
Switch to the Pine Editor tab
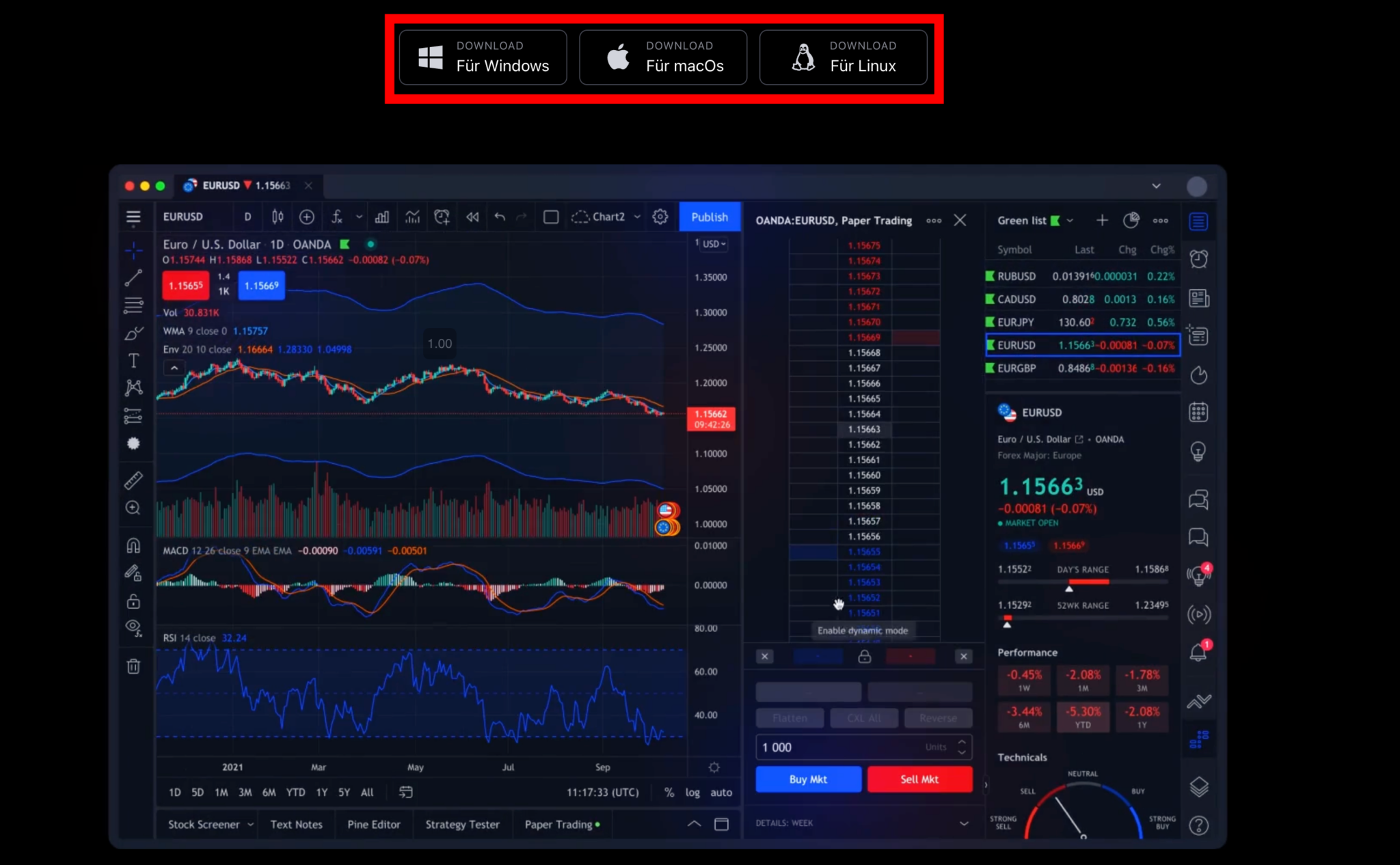pyautogui.click(x=373, y=824)
